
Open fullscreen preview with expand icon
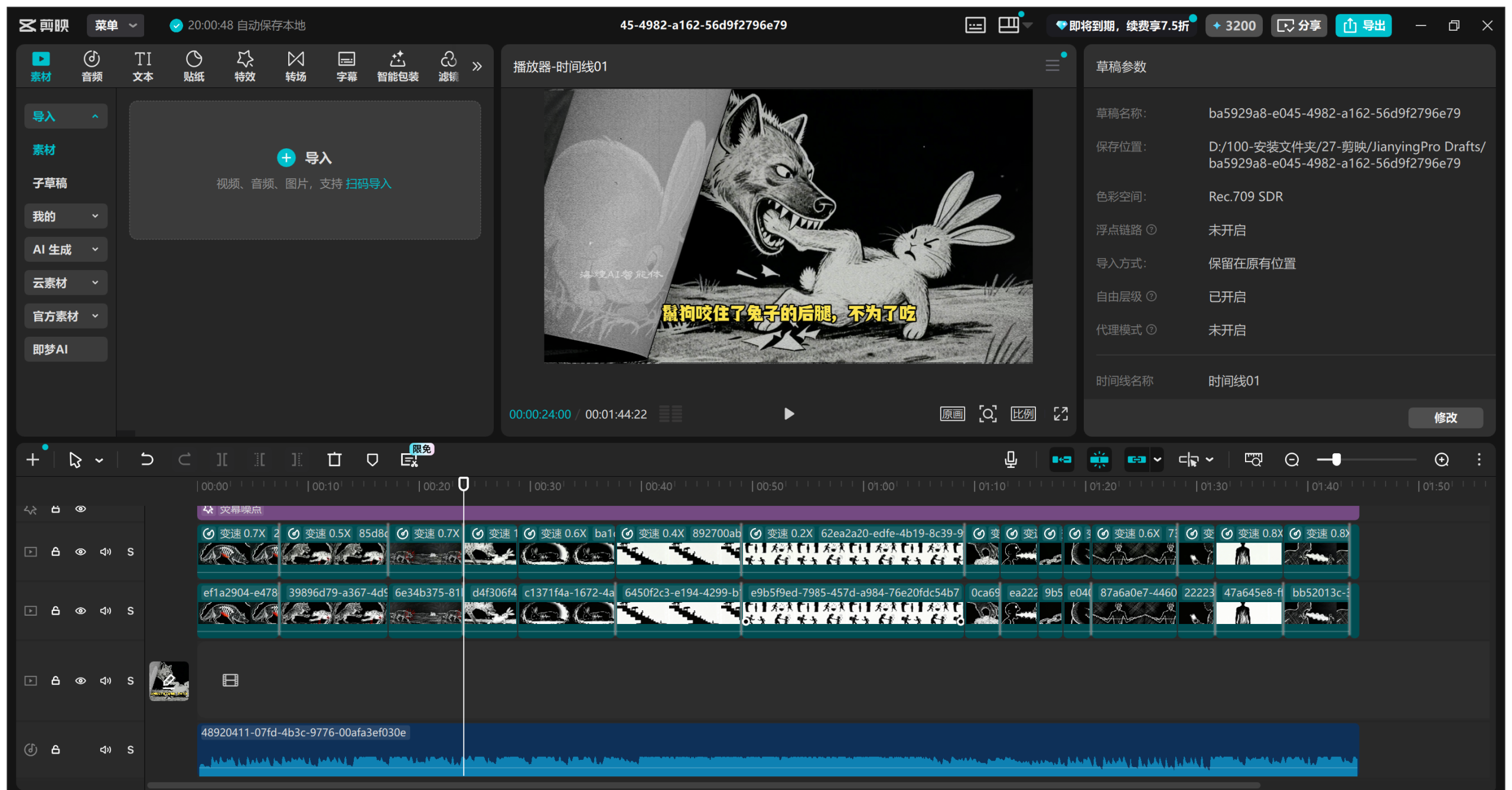point(1061,414)
